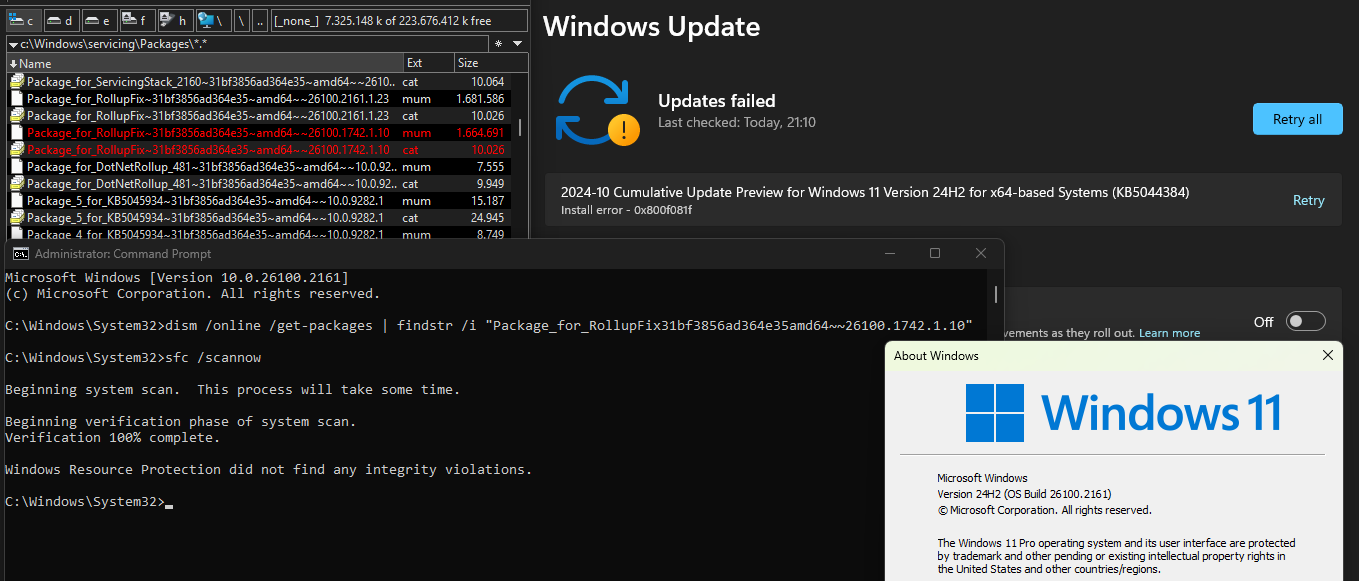
Task: Retry the KB5044384 cumulative update
Action: point(1308,200)
